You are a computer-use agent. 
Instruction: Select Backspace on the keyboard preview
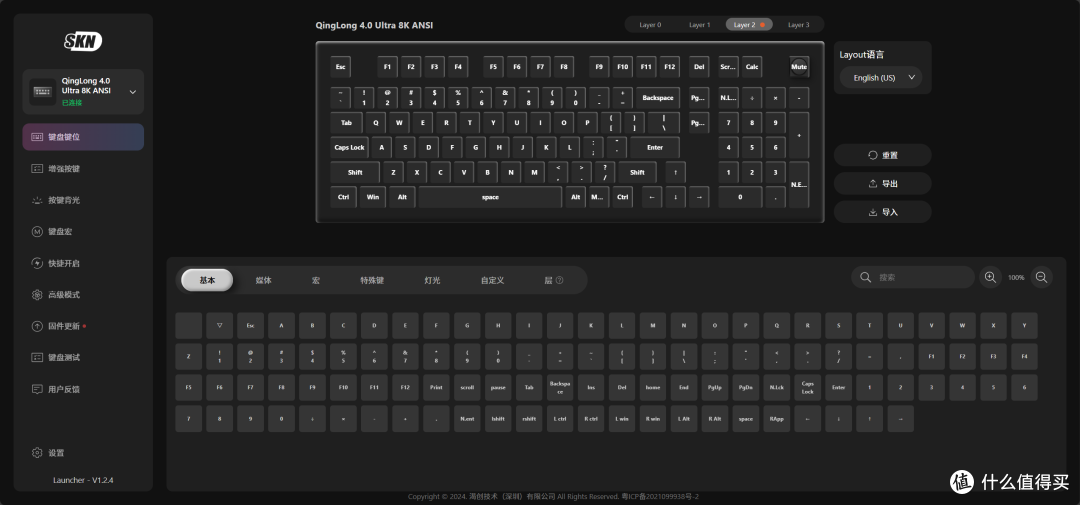tap(658, 98)
